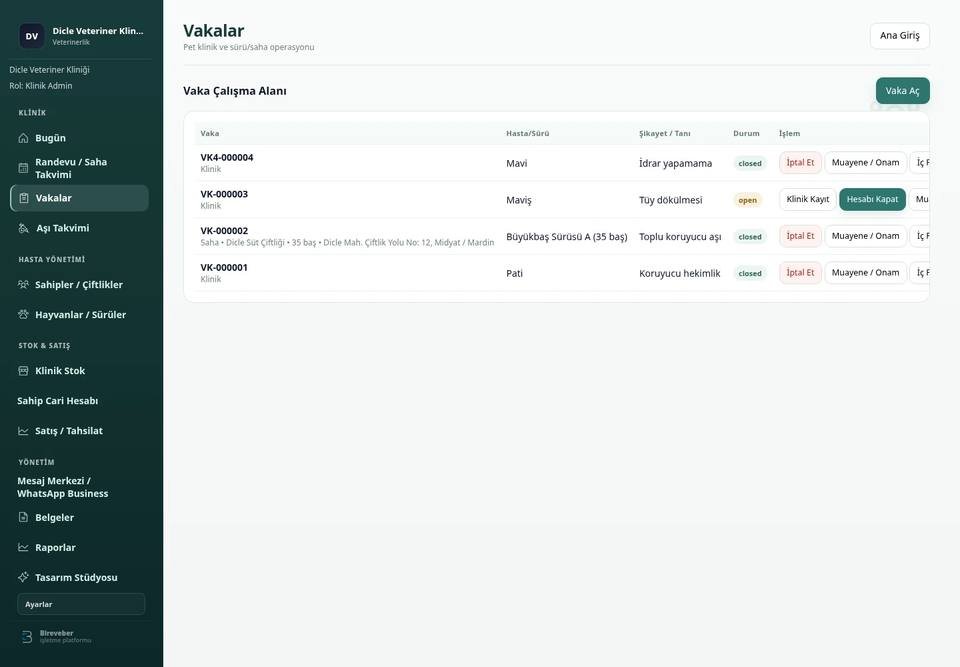This screenshot has width=960, height=667.
Task: Open Muayene / Onam for VK4-000004
Action: [x=865, y=162]
